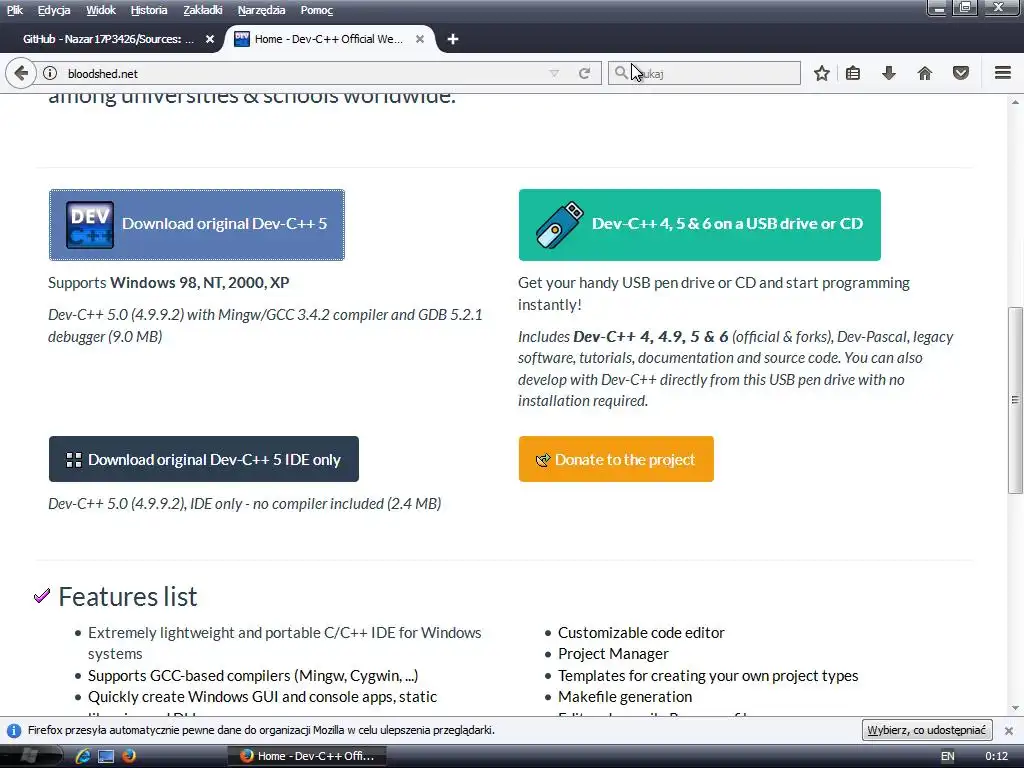
Task: Click the Features list checkmark icon
Action: pos(42,596)
